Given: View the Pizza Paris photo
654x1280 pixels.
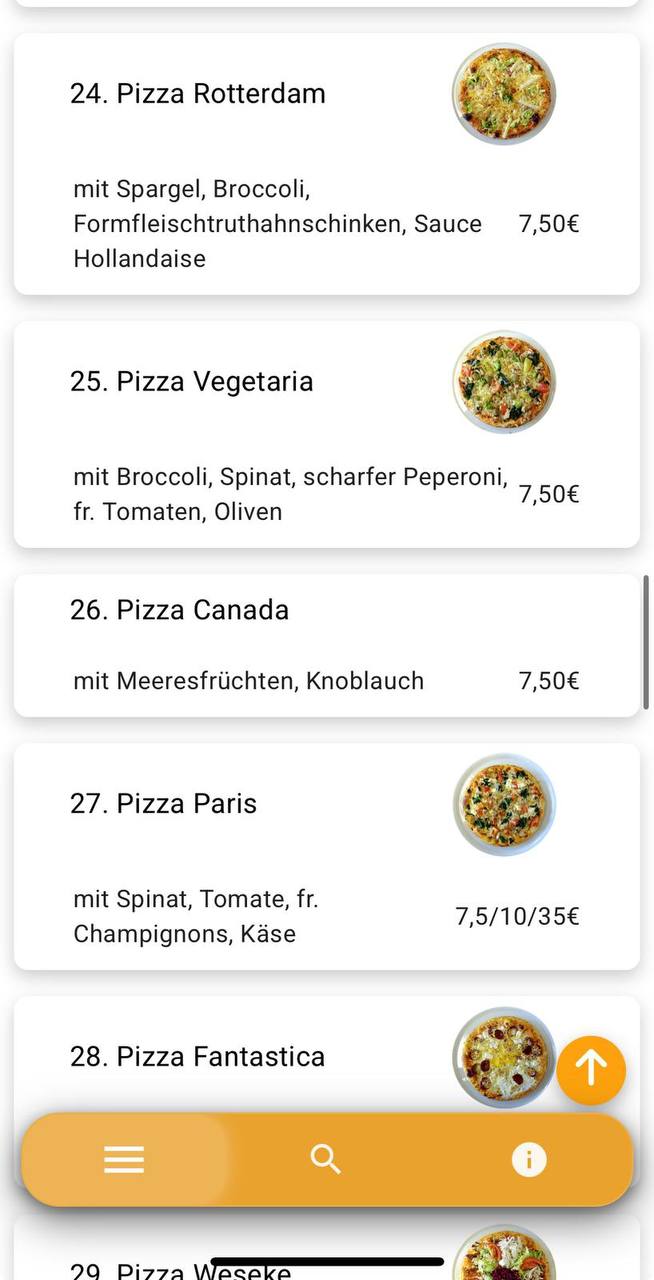Looking at the screenshot, I should pyautogui.click(x=504, y=804).
